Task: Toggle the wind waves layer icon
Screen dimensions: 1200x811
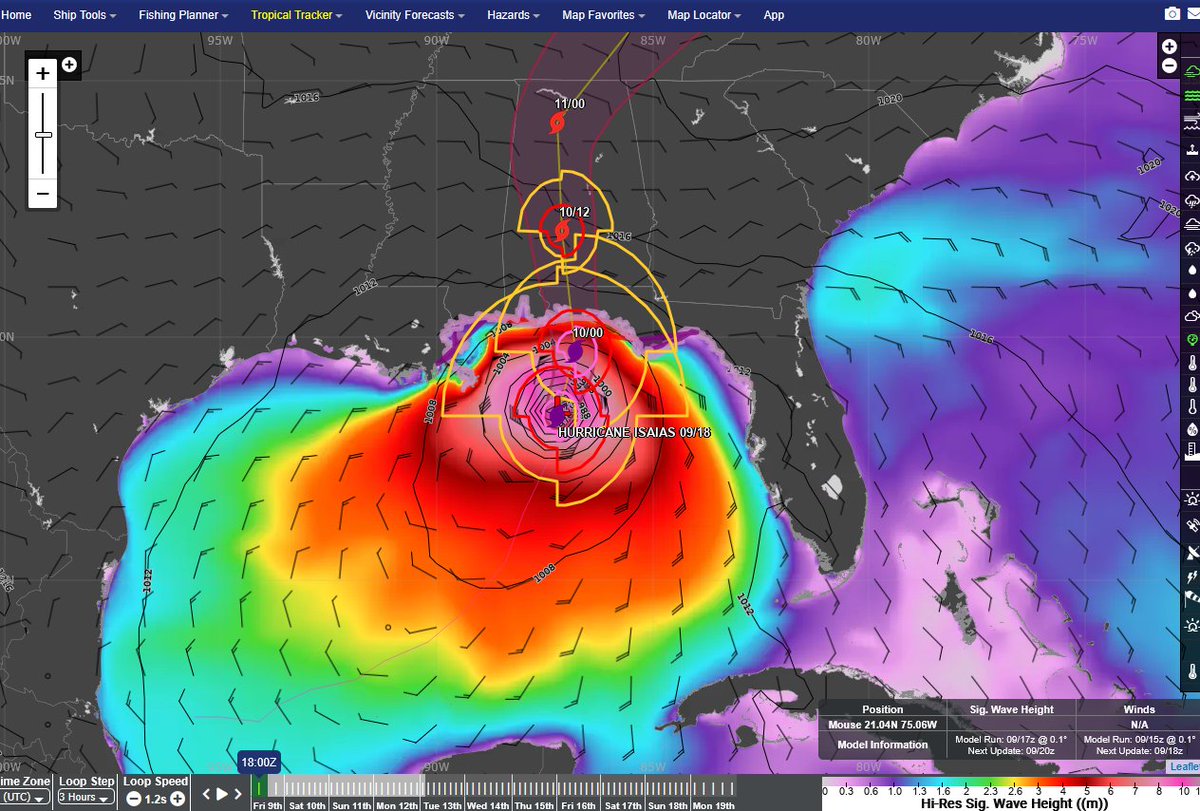Action: (x=1191, y=123)
